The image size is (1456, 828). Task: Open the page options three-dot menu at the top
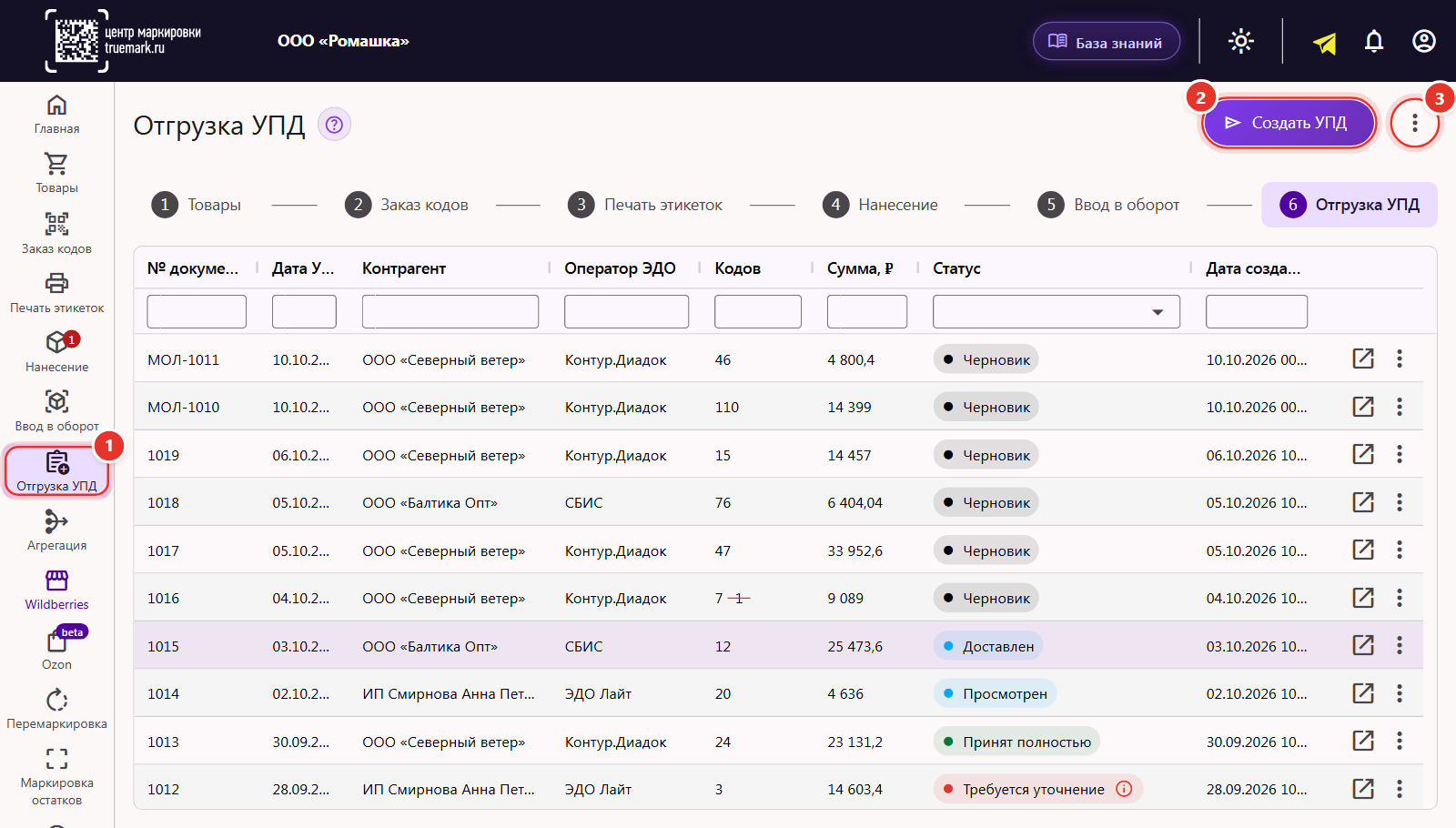[x=1414, y=123]
